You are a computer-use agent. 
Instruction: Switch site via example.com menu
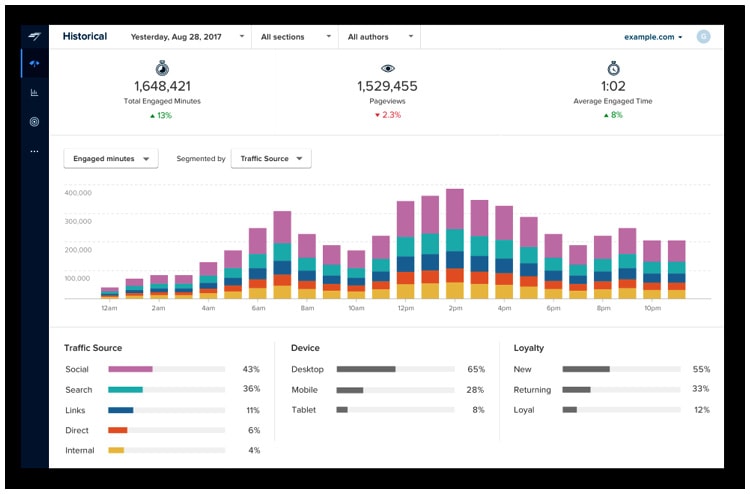(653, 37)
